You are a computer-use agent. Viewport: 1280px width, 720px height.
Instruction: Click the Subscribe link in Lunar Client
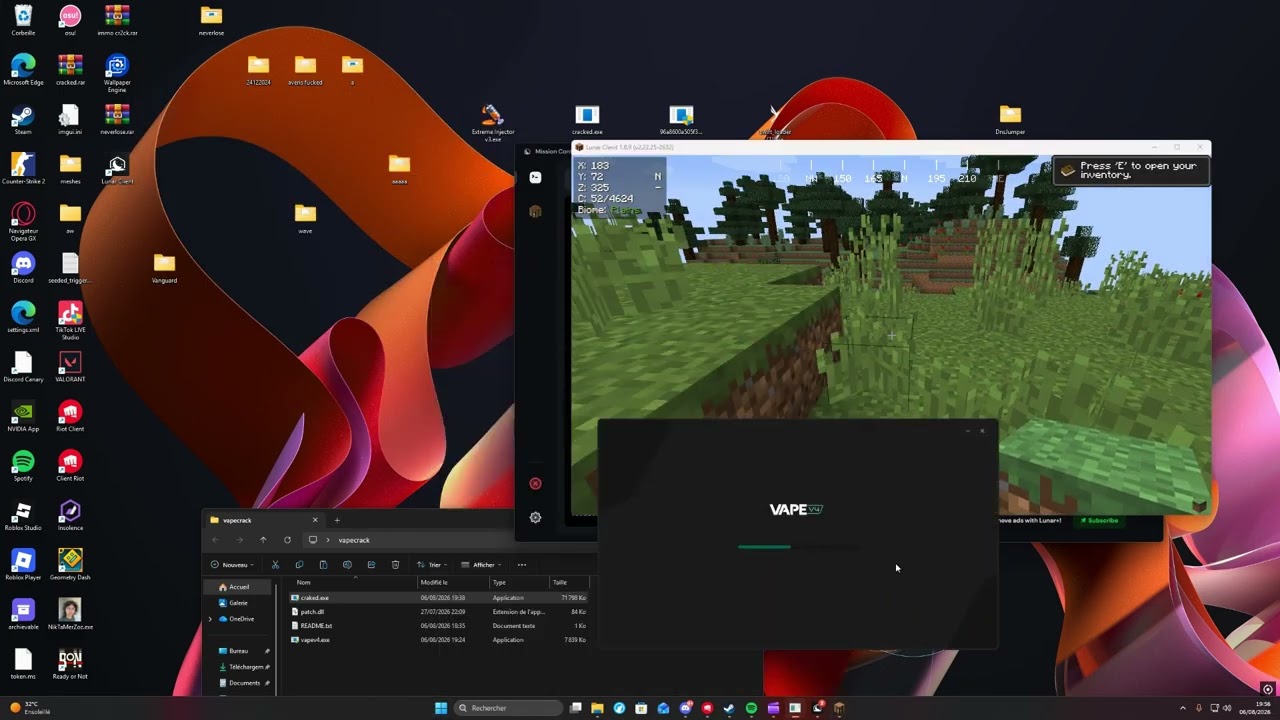coord(1098,520)
